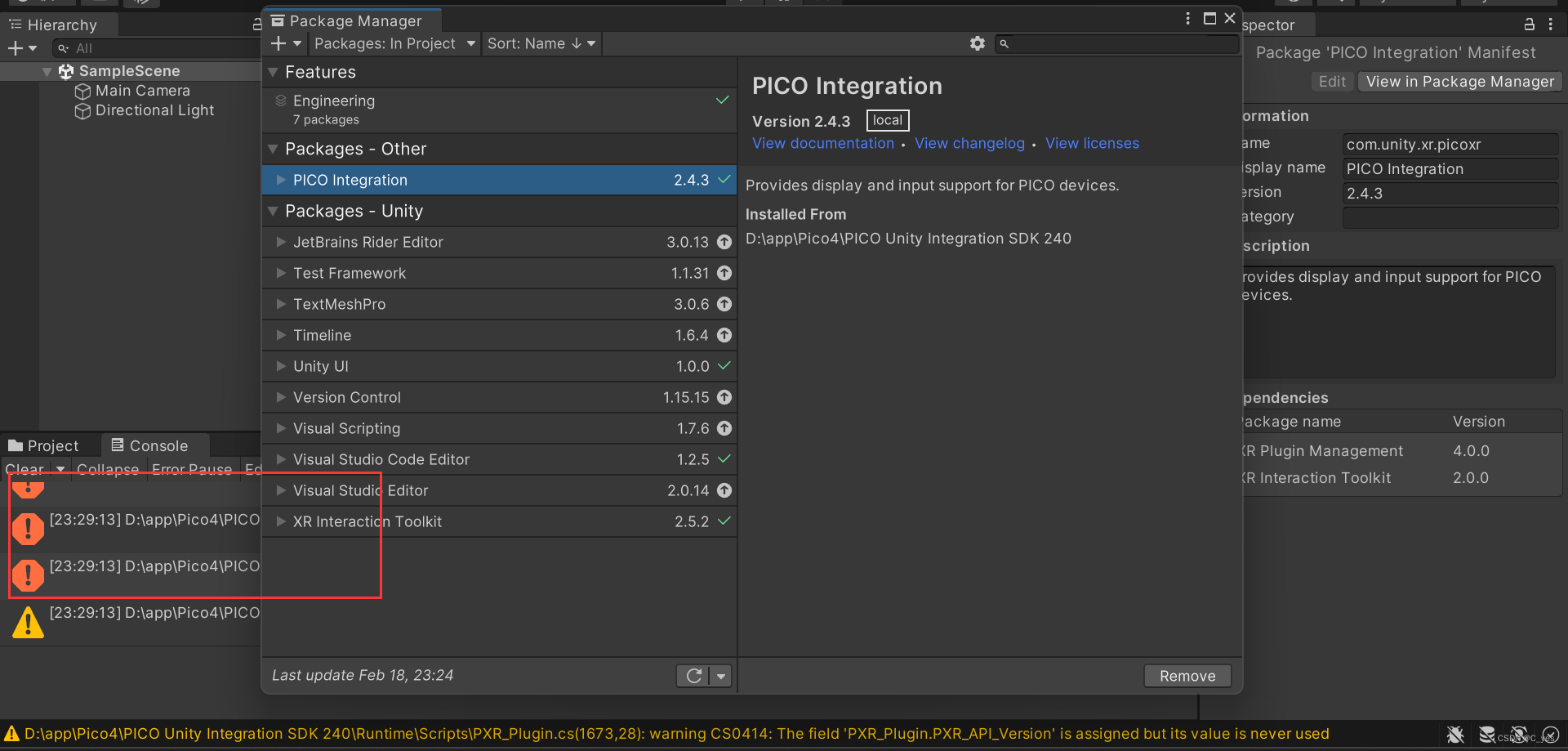Select the error icon on a console message
The image size is (1568, 751).
[28, 529]
